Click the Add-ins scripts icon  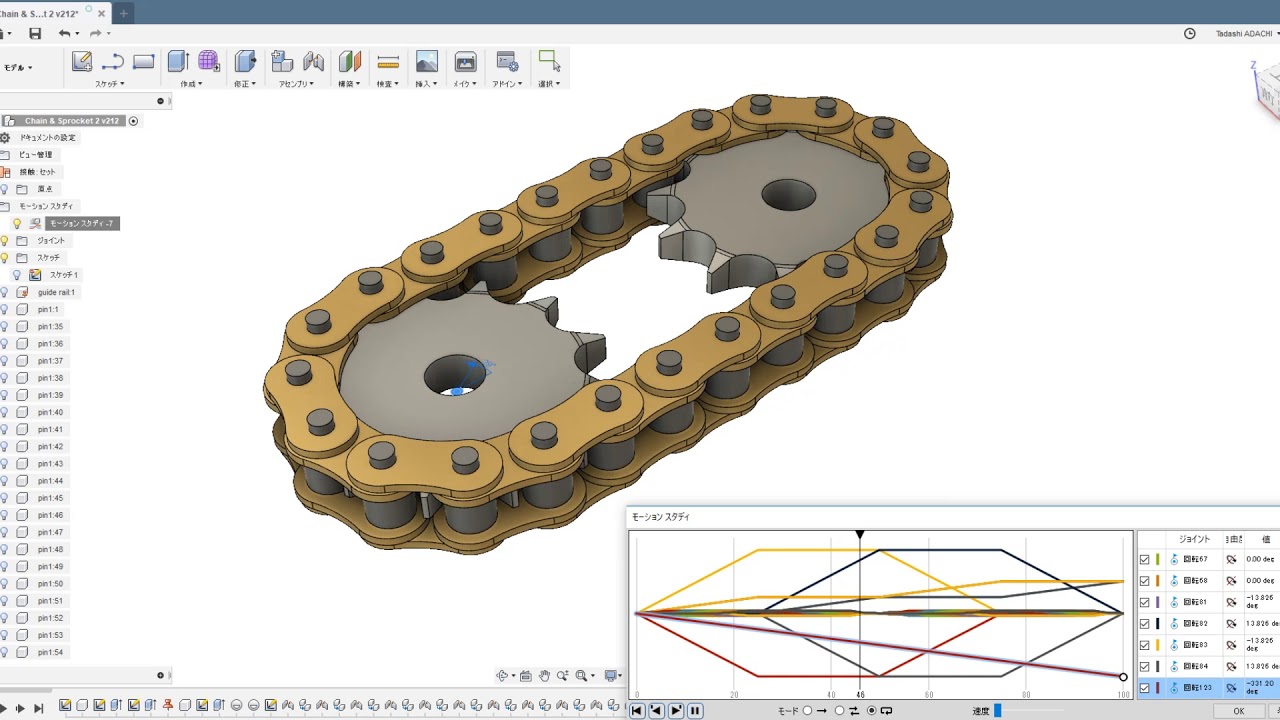(x=507, y=61)
